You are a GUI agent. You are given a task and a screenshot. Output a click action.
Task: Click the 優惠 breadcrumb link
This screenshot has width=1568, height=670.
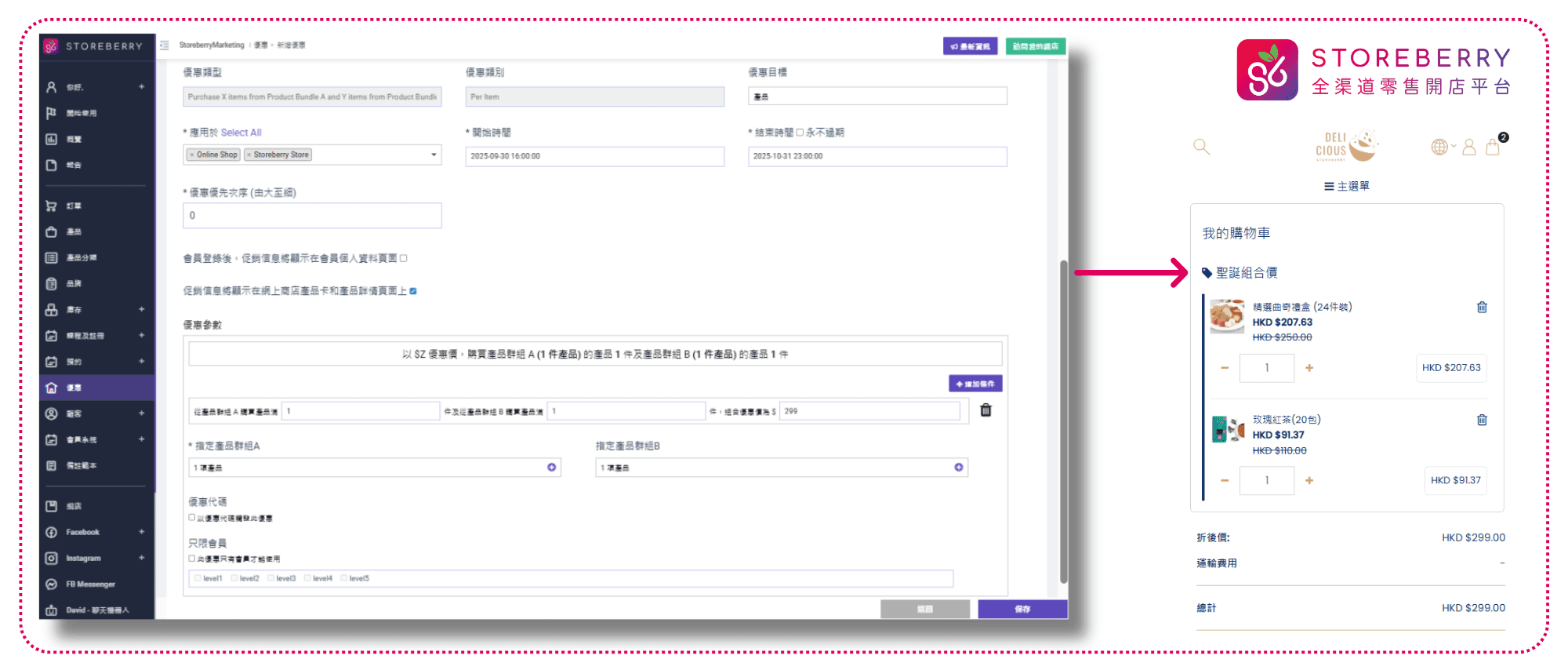[x=261, y=46]
